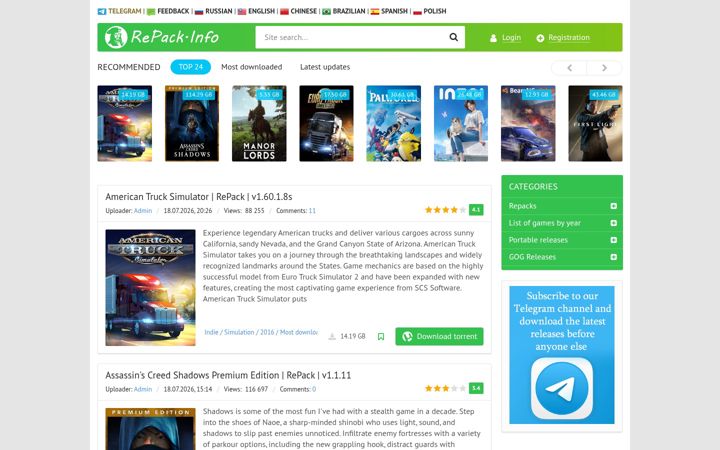
Task: Open American Truck Simulator carousel thumbnail
Action: coord(124,124)
